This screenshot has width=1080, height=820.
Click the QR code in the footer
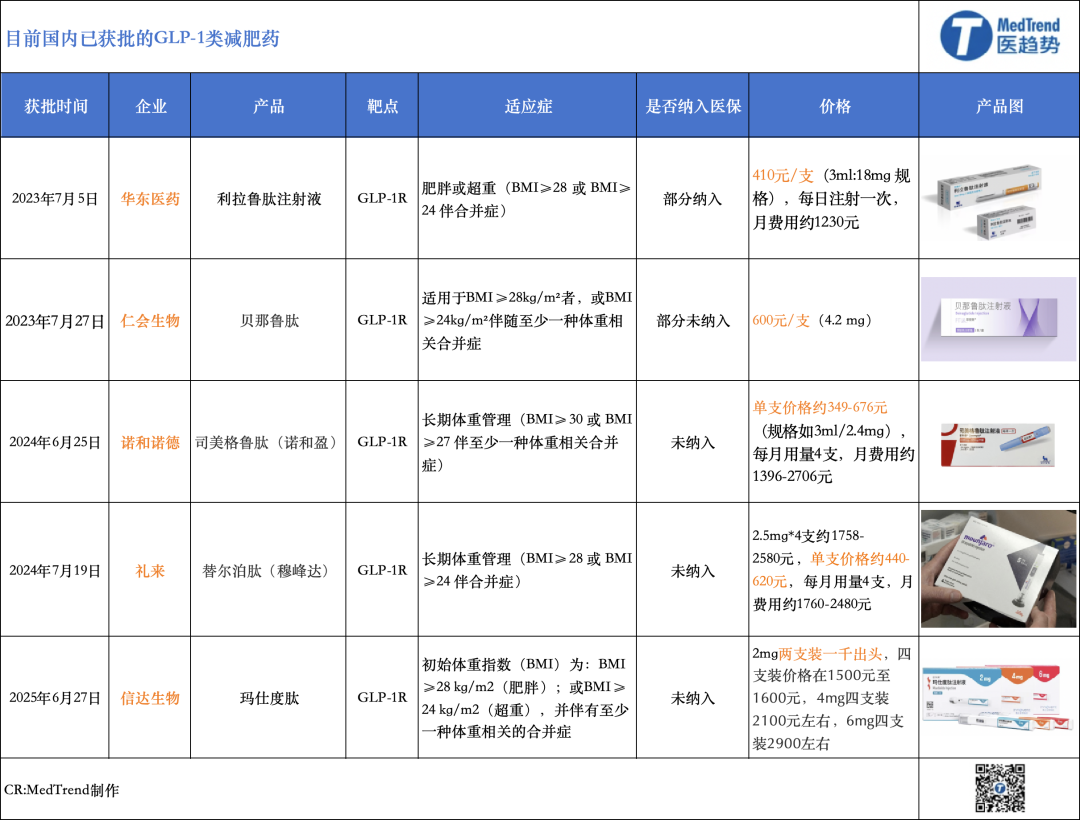(x=999, y=788)
